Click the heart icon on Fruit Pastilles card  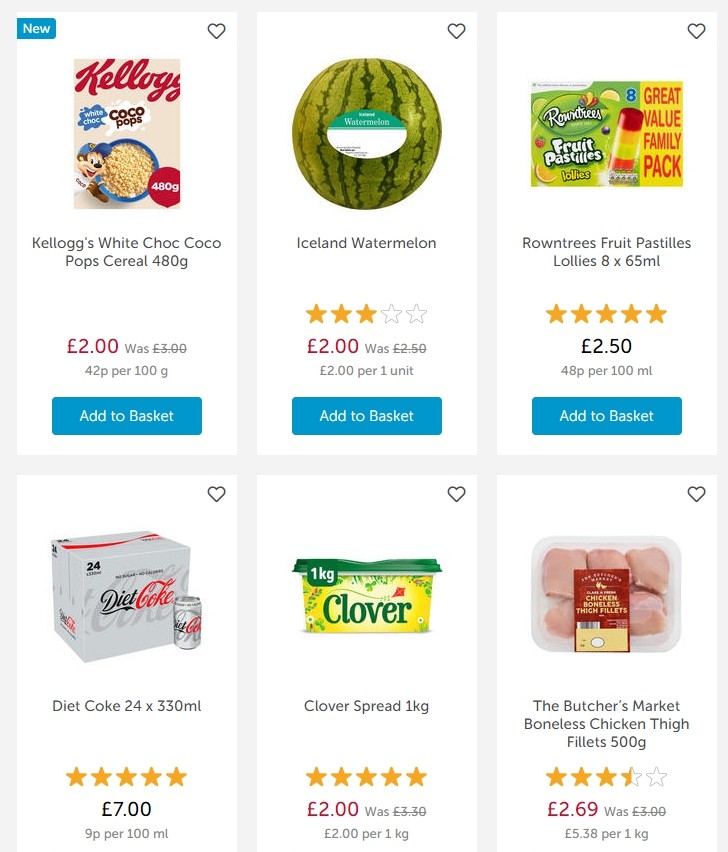point(696,31)
